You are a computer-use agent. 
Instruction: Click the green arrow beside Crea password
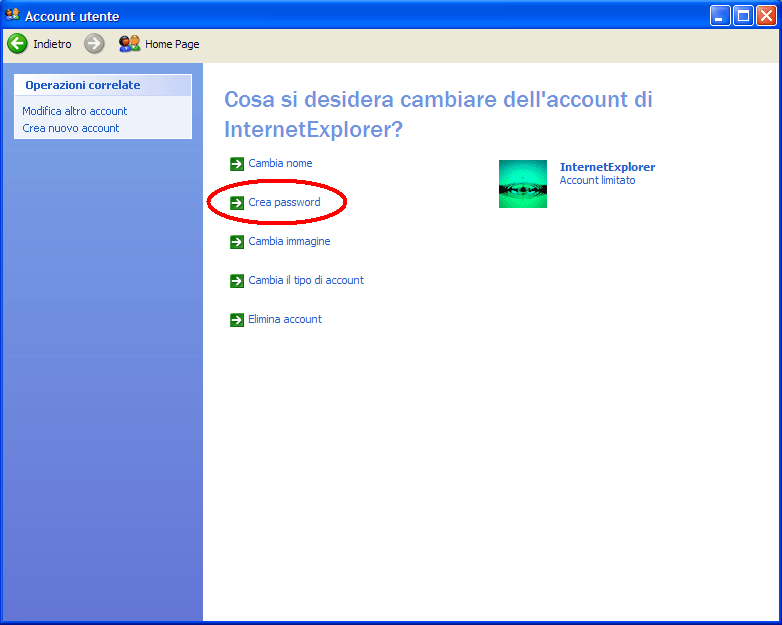[237, 203]
